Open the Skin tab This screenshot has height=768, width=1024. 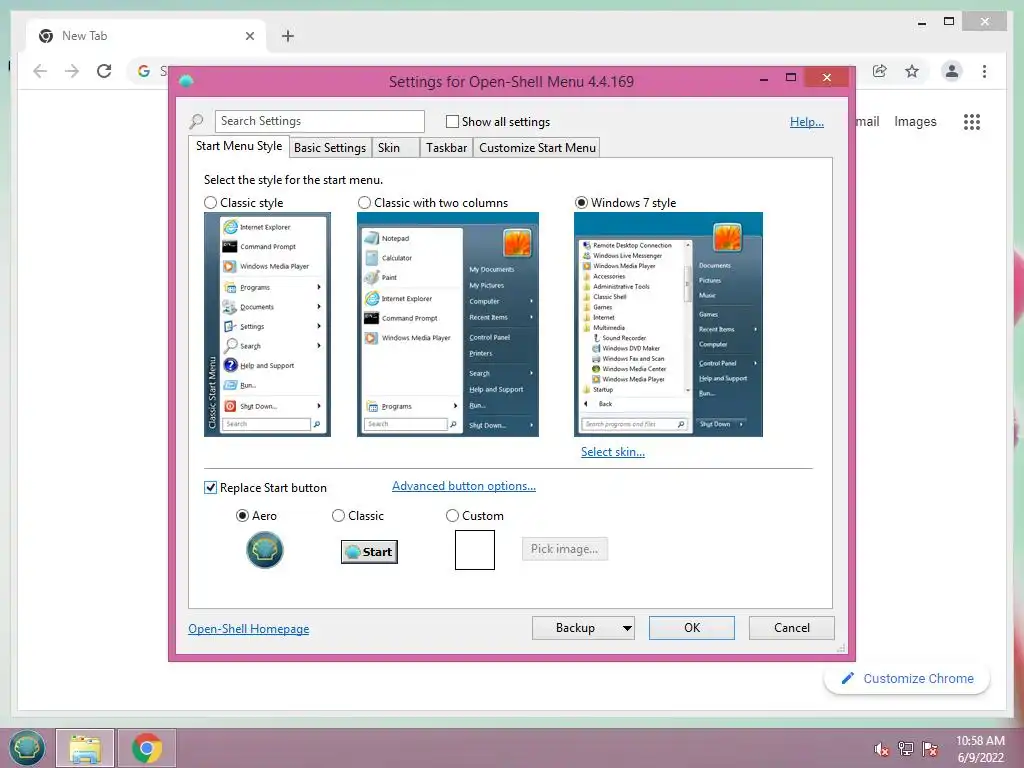[395, 148]
